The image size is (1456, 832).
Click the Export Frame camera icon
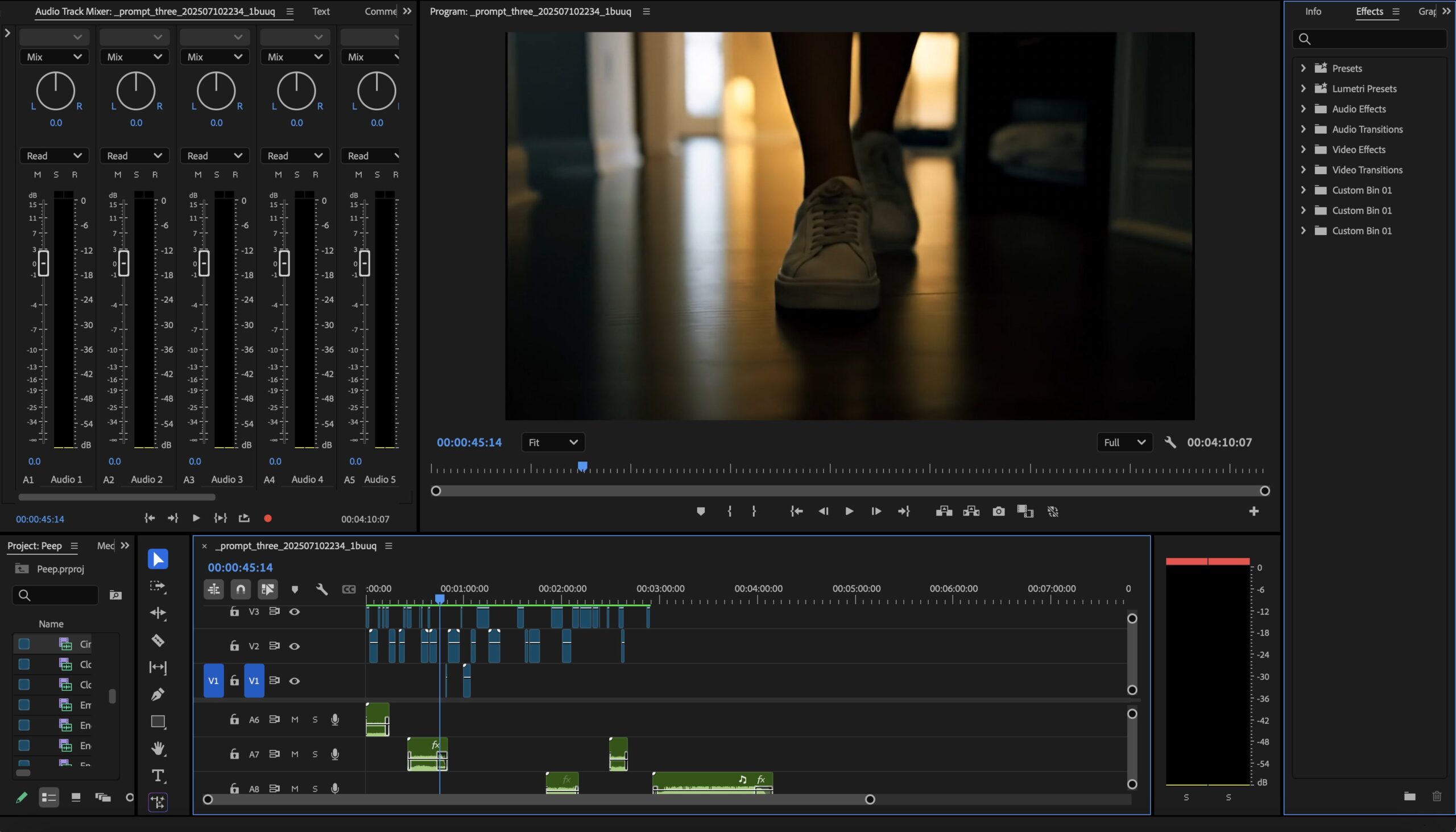998,512
